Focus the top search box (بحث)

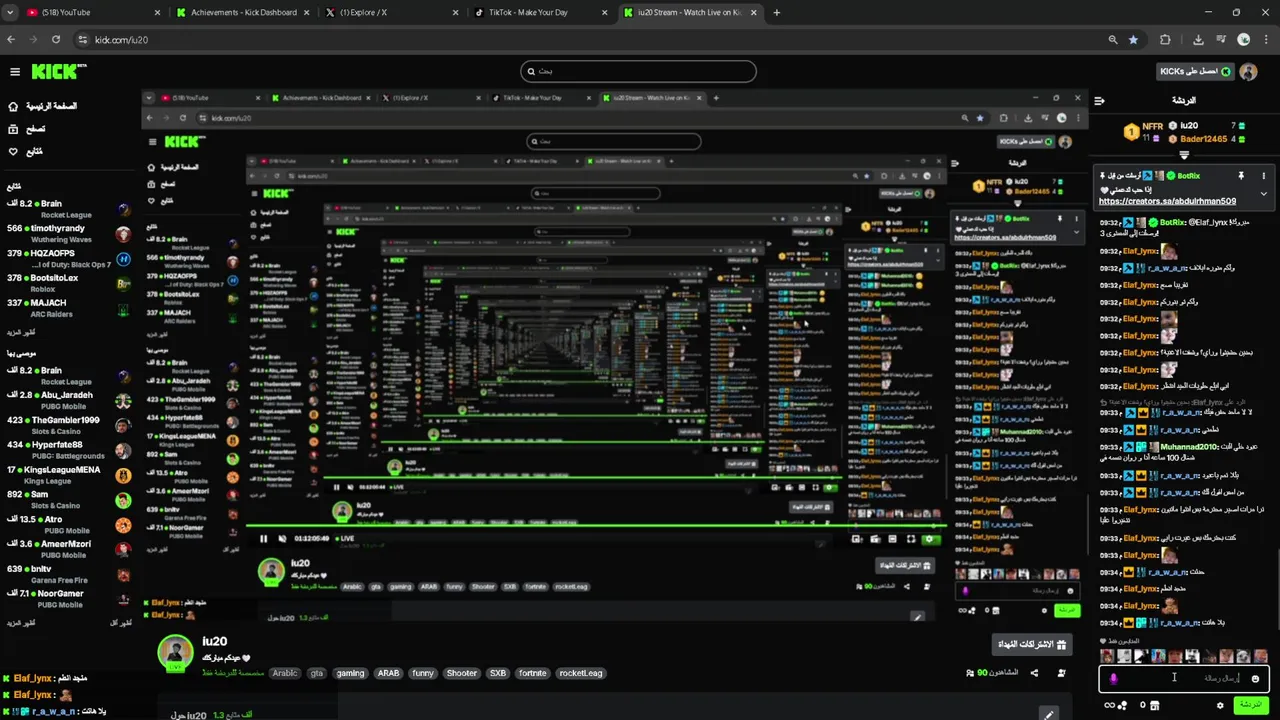point(638,71)
